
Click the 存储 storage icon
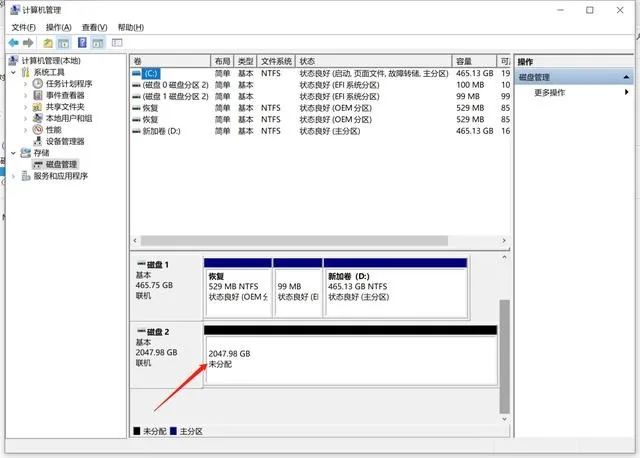coord(25,153)
